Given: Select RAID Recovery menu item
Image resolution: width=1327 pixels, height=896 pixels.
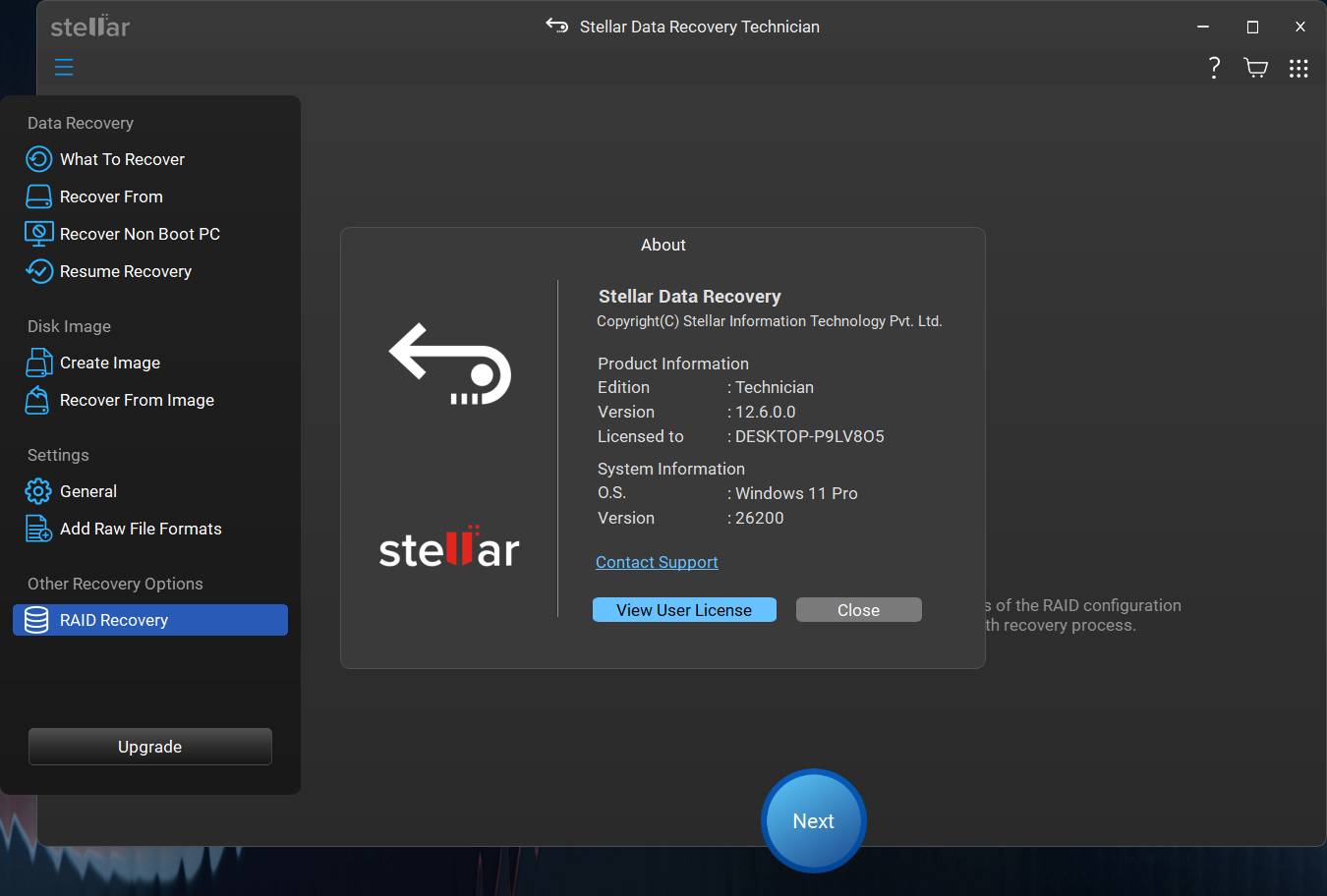Looking at the screenshot, I should [x=150, y=620].
